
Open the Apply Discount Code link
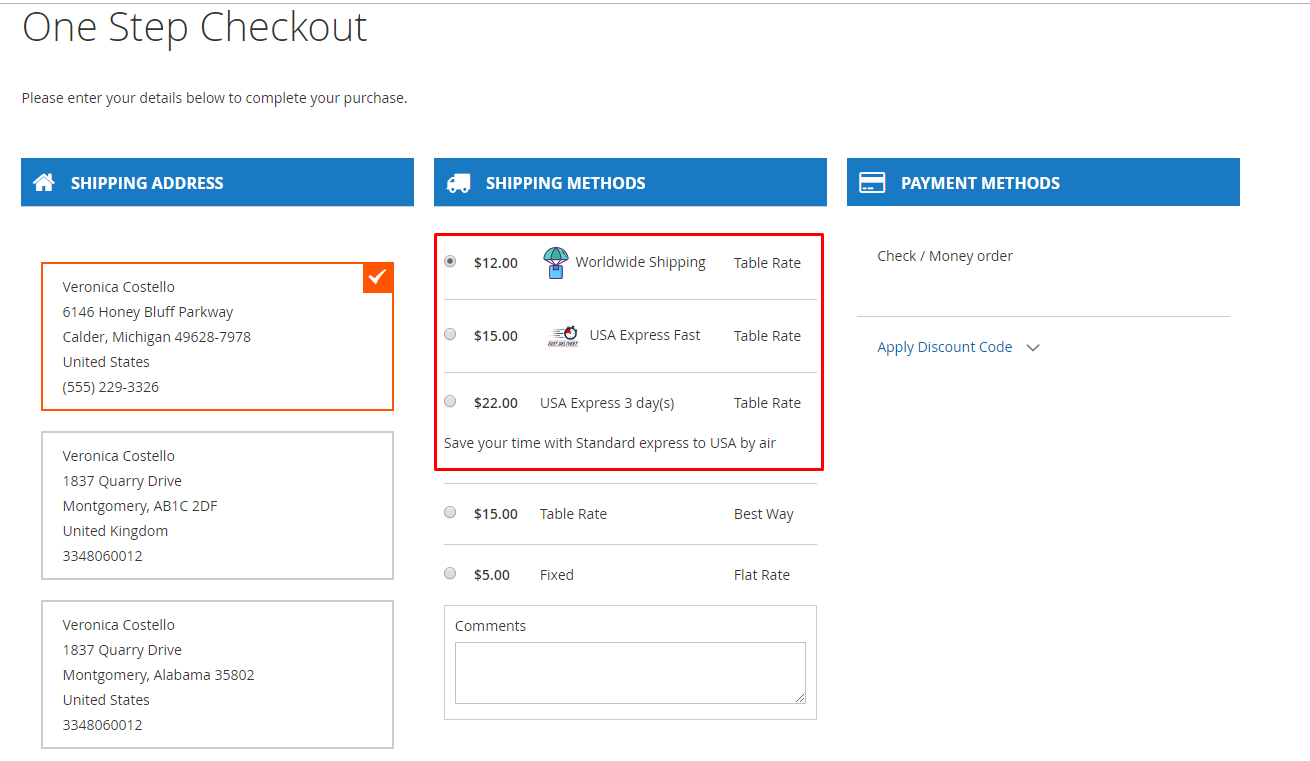[944, 347]
